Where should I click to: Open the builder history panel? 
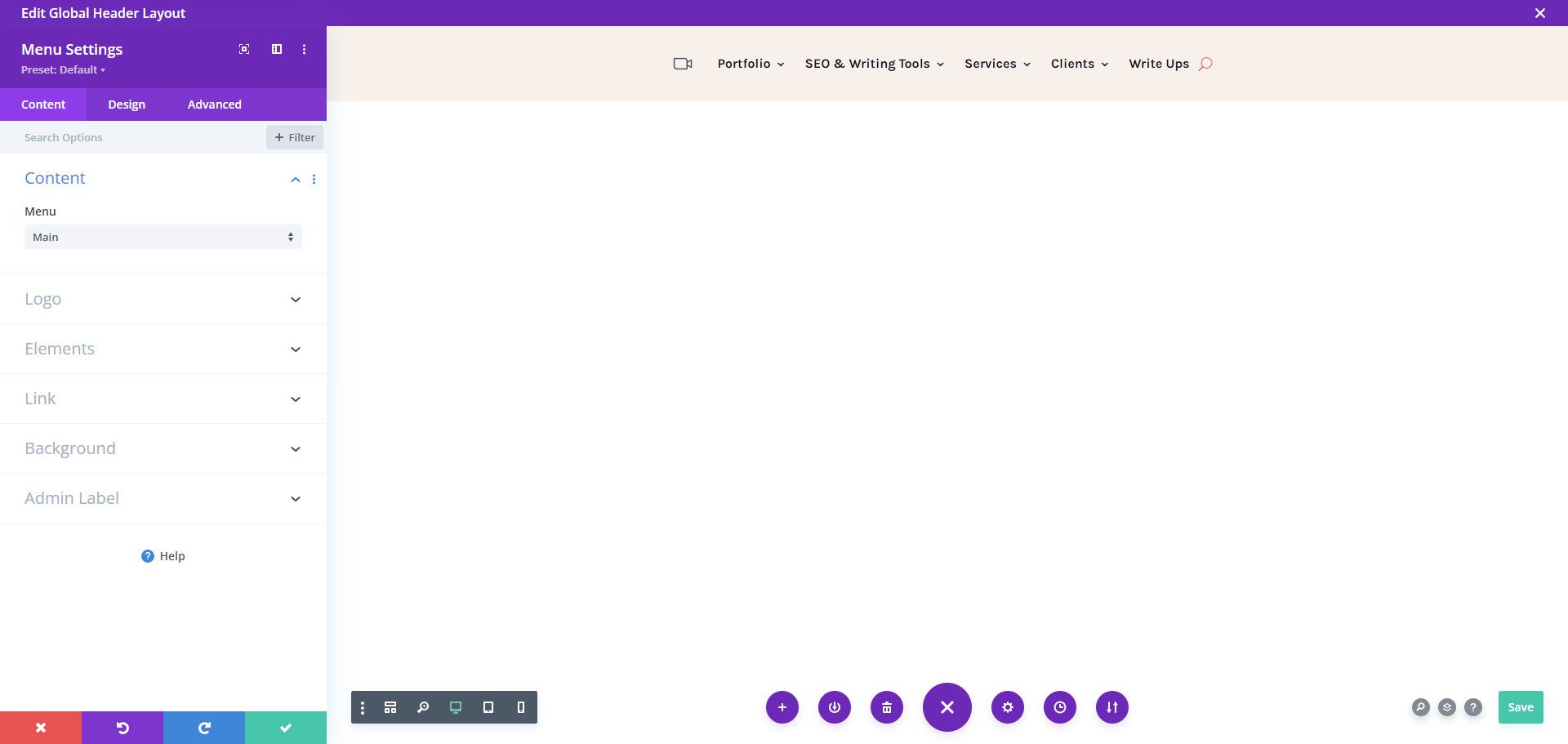click(1059, 707)
